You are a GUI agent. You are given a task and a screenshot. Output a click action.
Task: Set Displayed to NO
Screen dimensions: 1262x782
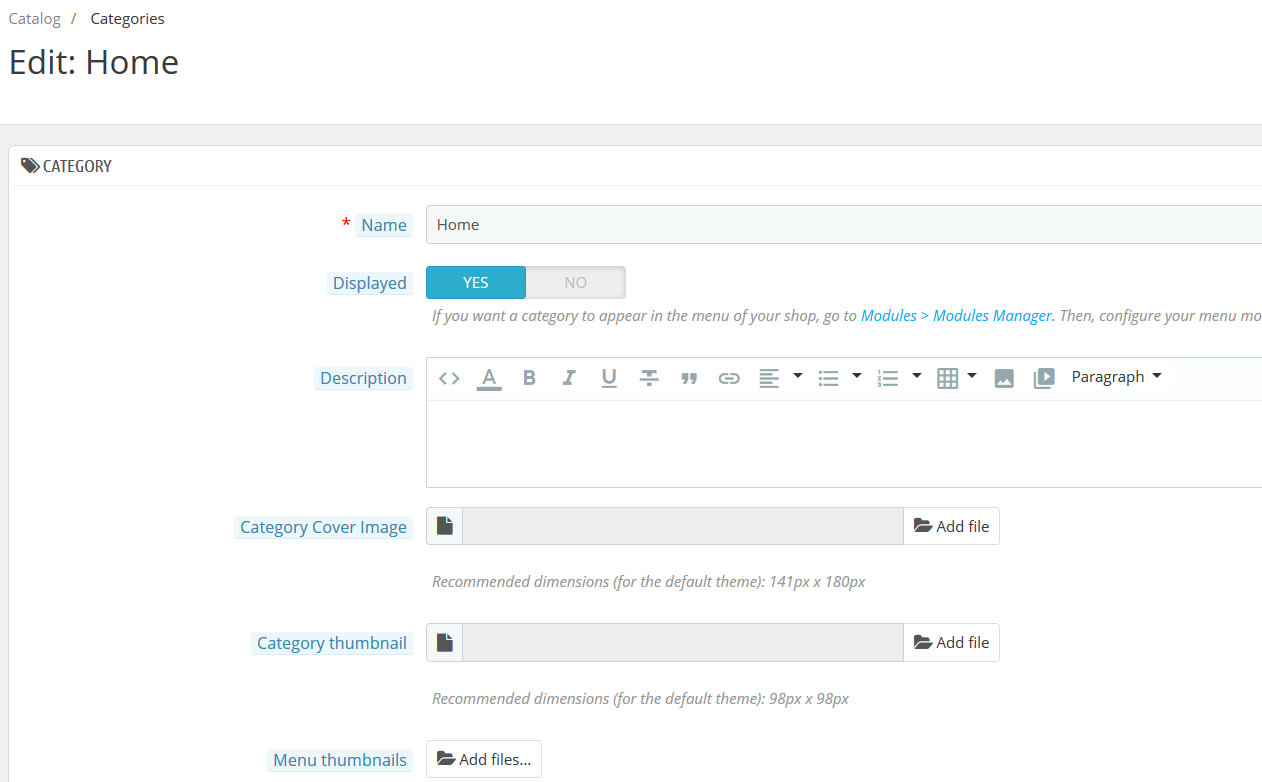pyautogui.click(x=575, y=283)
